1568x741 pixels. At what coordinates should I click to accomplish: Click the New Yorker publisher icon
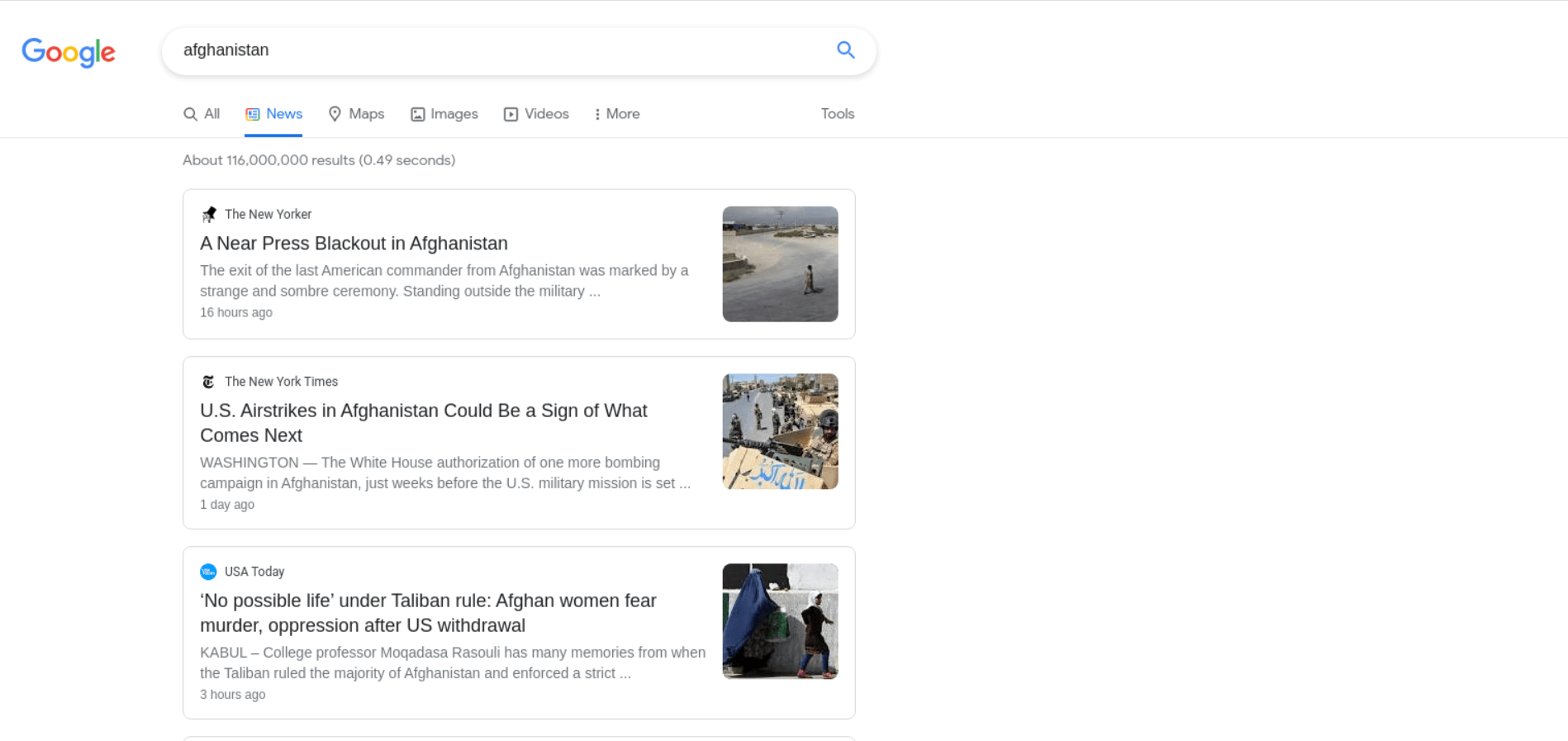[208, 215]
